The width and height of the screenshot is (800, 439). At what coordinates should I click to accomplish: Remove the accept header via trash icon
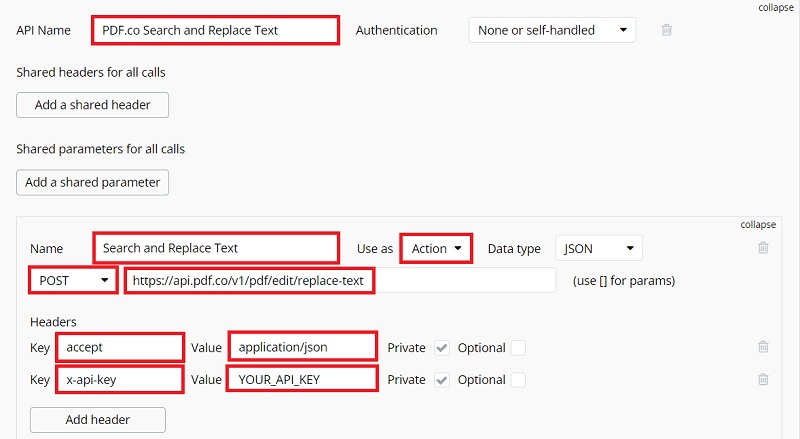point(763,347)
